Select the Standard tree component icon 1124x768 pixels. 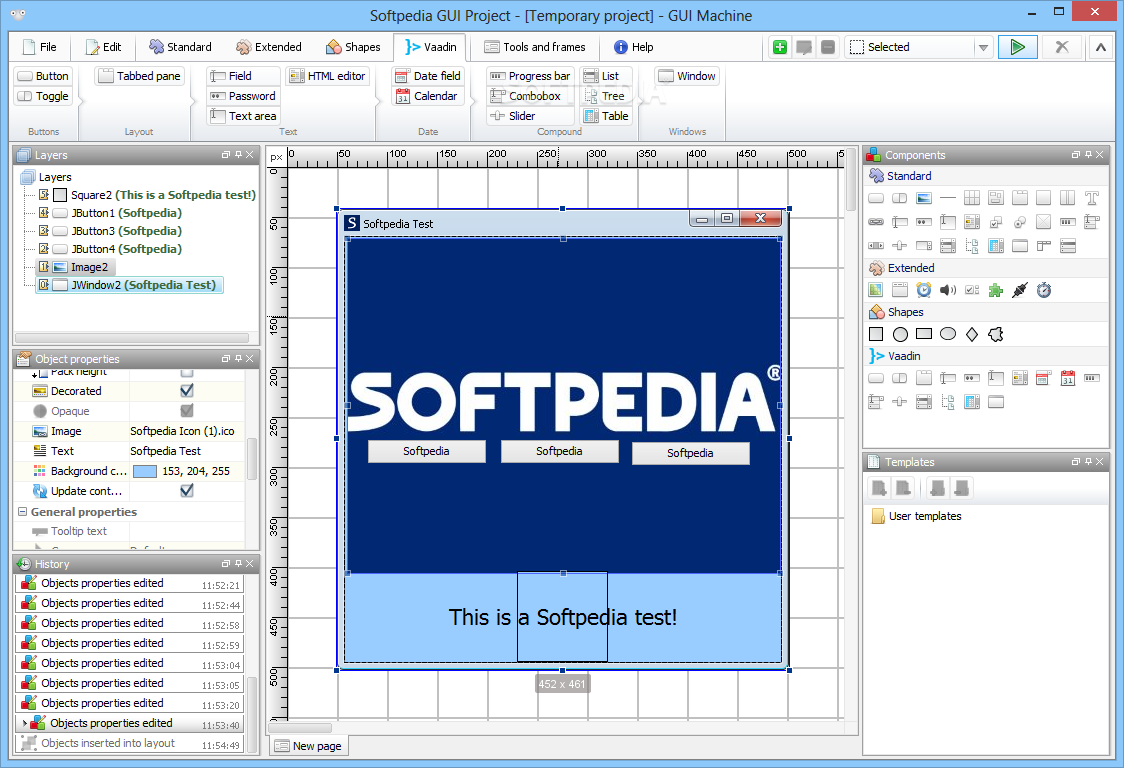(x=972, y=246)
